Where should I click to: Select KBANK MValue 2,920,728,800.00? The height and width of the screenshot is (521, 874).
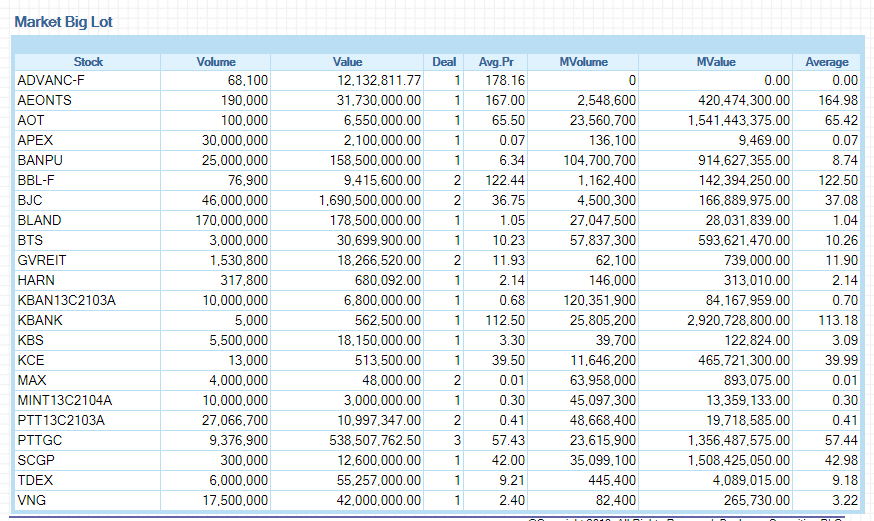coord(739,320)
